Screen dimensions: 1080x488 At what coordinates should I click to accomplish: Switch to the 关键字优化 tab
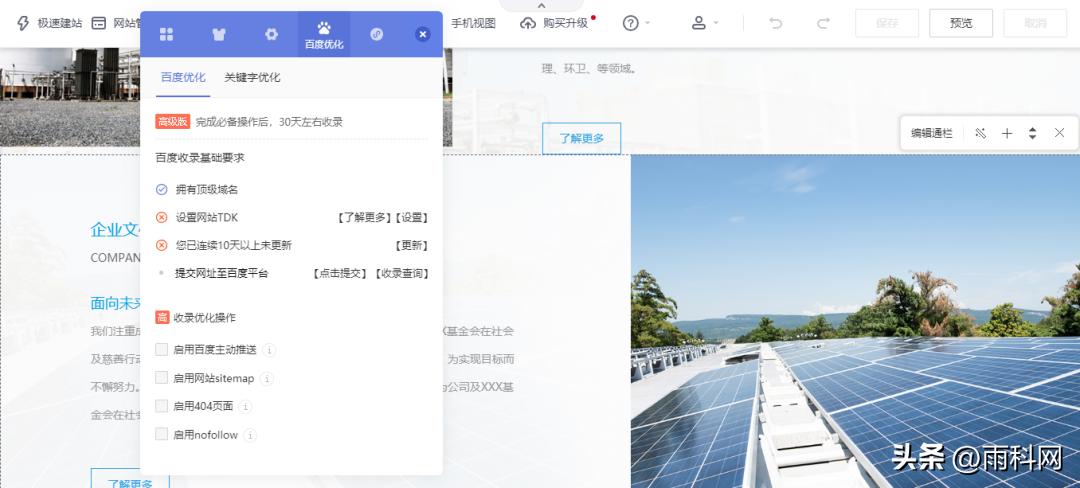252,78
